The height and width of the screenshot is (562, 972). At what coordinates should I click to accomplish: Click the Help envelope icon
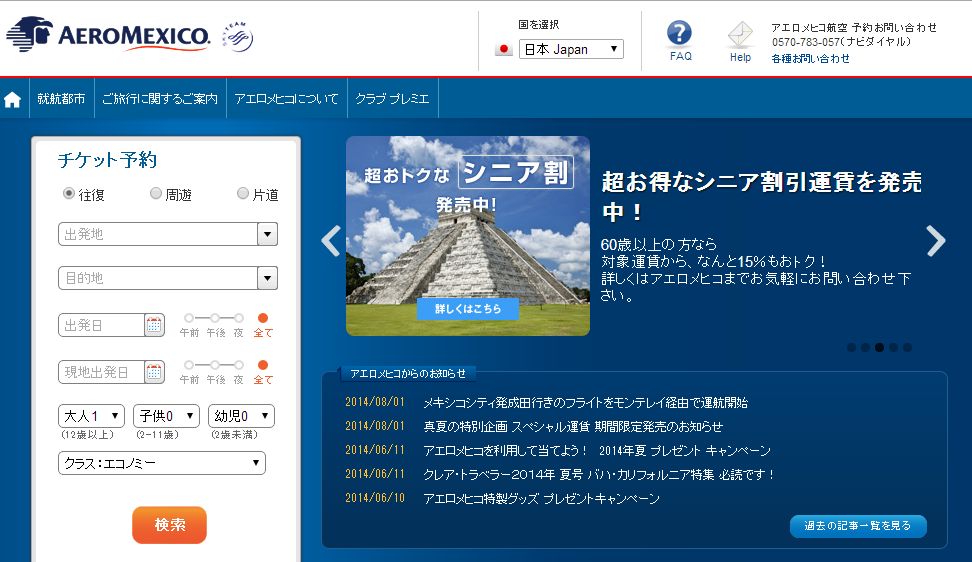(740, 35)
